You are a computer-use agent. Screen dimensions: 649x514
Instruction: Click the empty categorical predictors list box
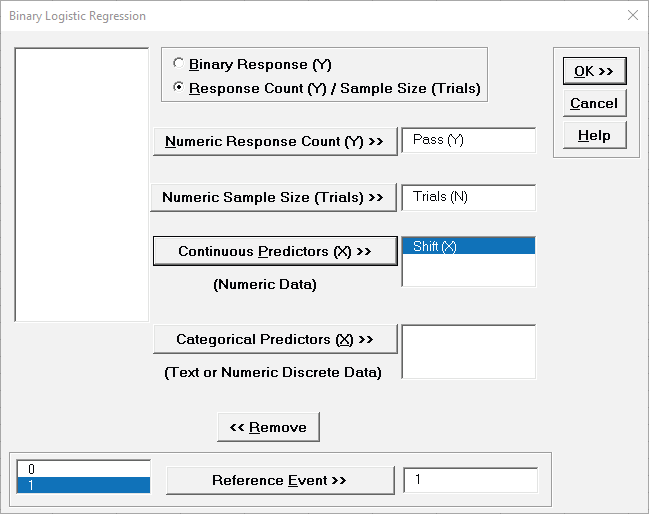coord(469,352)
